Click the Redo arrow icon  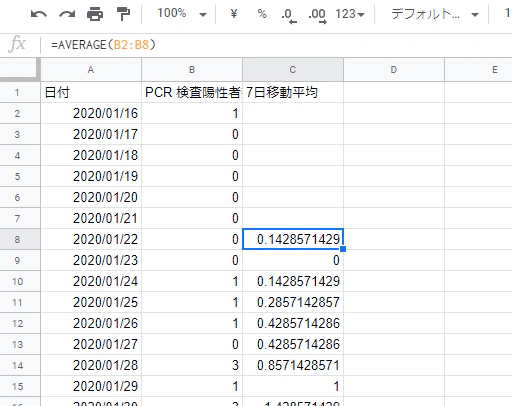[67, 14]
